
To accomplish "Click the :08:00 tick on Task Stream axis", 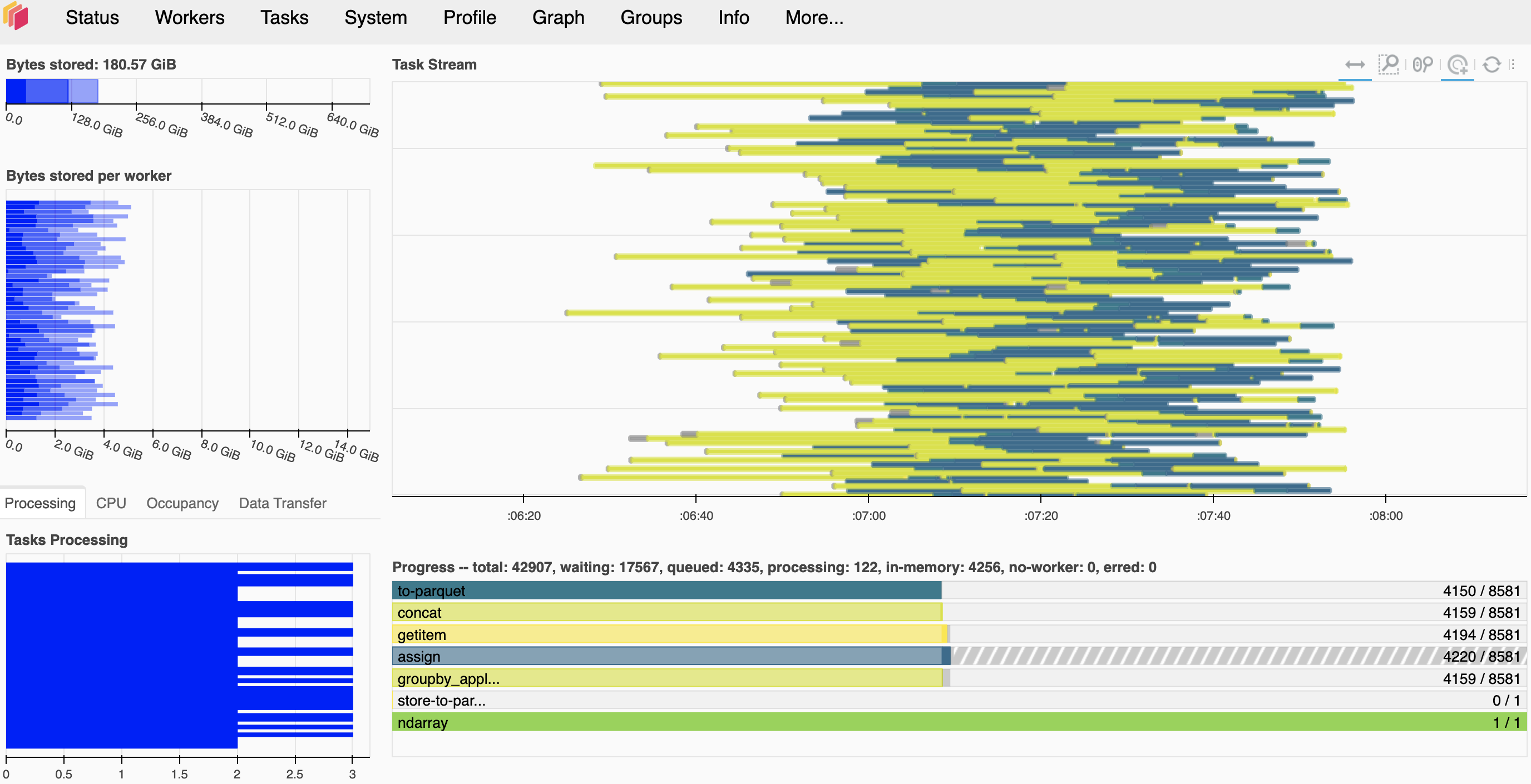I will coord(1385,515).
